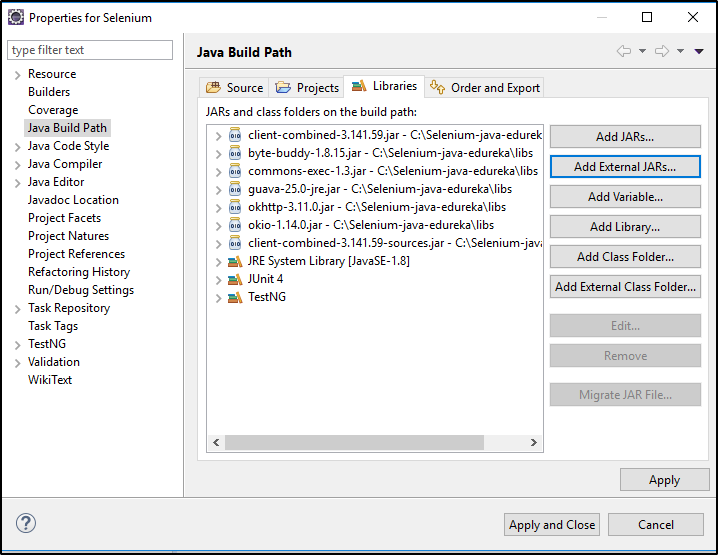
Task: Click the JUnit 4 library icon
Action: coord(235,279)
